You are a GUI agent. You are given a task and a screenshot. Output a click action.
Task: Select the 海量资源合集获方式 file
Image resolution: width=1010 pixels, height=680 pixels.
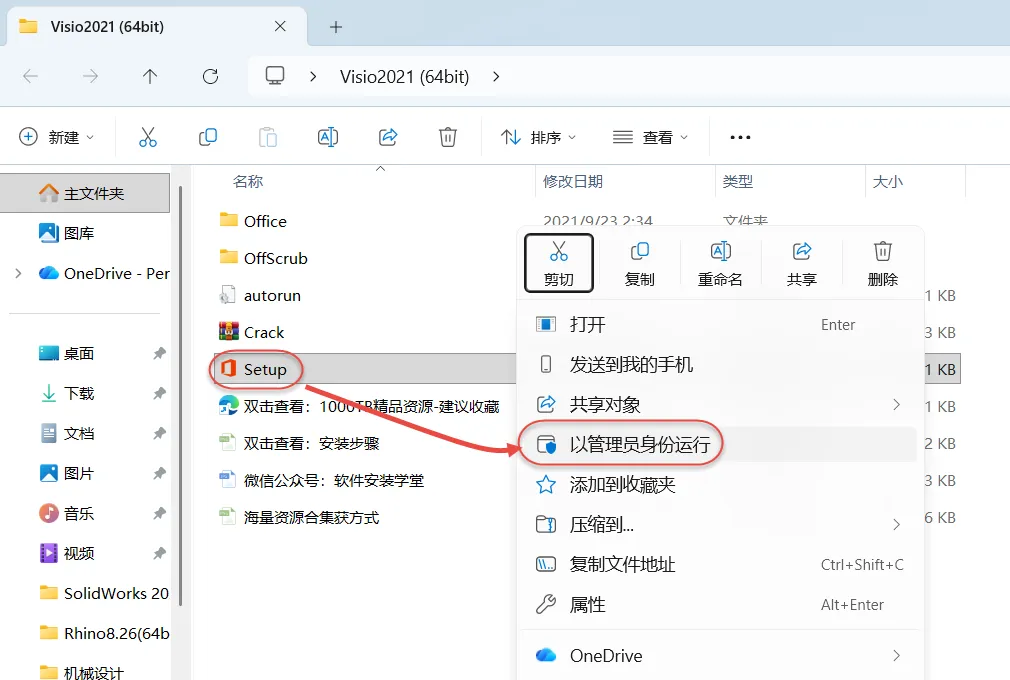(299, 517)
